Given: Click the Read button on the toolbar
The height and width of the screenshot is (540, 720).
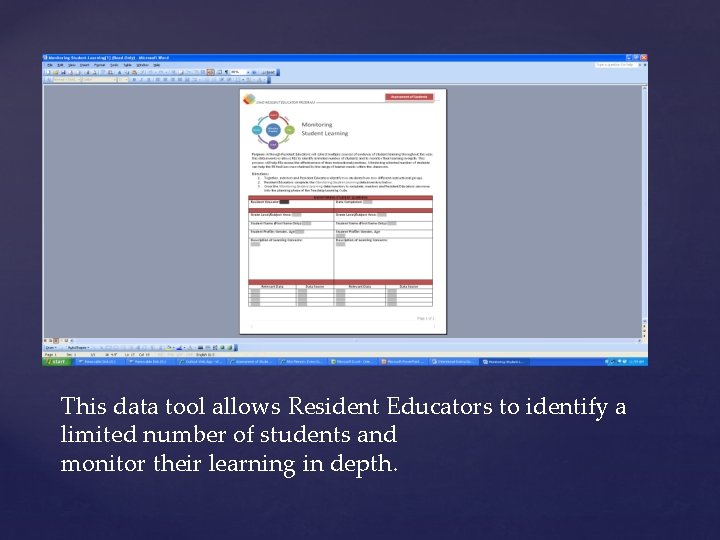Looking at the screenshot, I should pyautogui.click(x=268, y=72).
